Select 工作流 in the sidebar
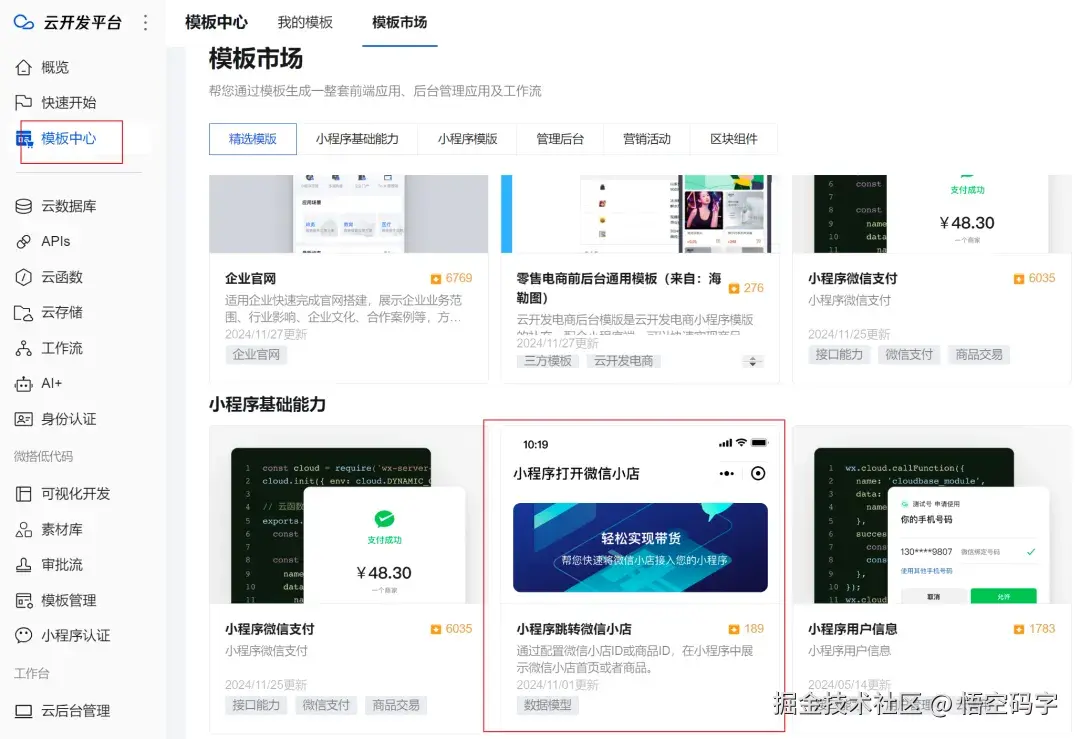The height and width of the screenshot is (739, 1080). [60, 348]
